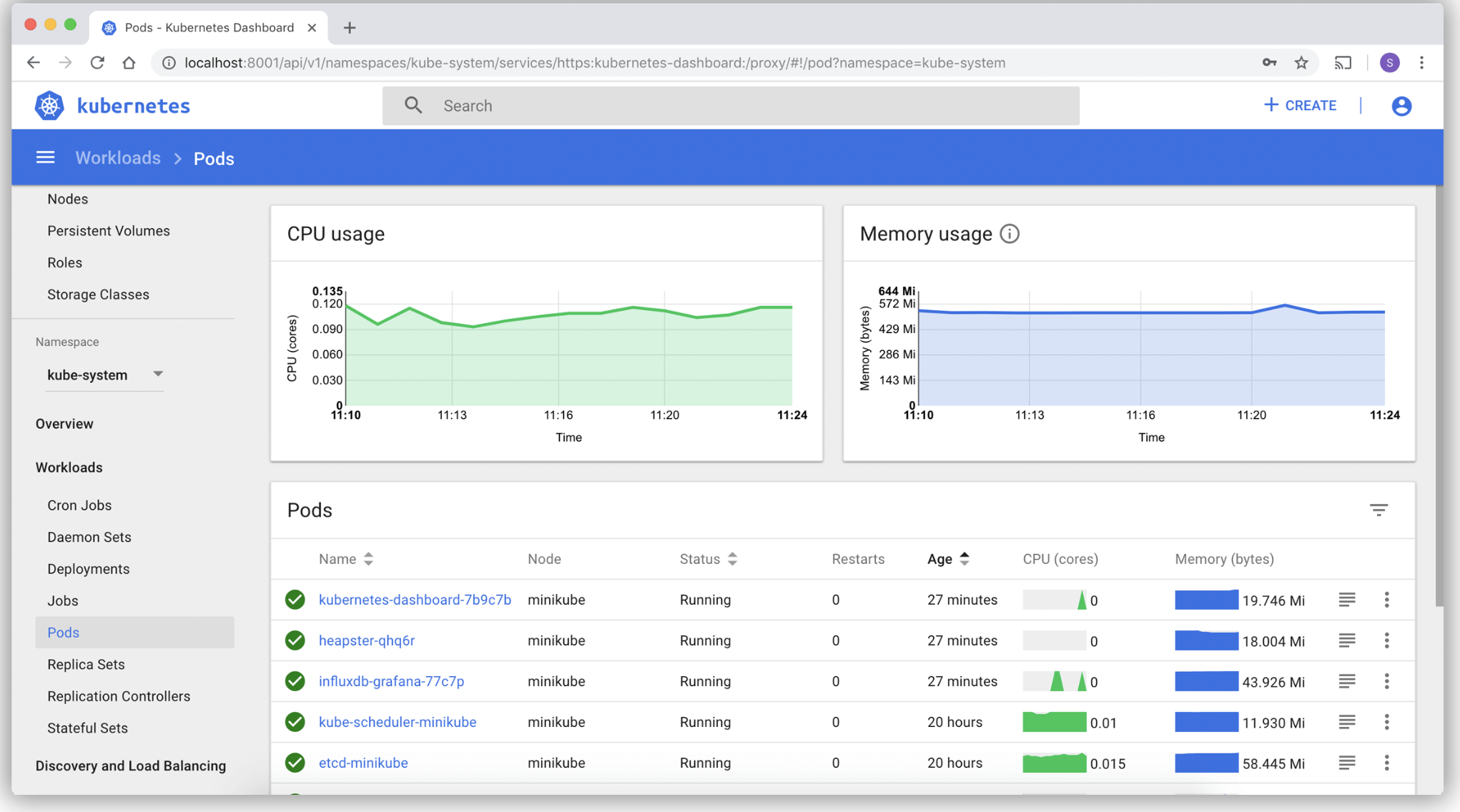The width and height of the screenshot is (1460, 812).
Task: Open Discovery and Load Balancing section
Action: tap(131, 766)
